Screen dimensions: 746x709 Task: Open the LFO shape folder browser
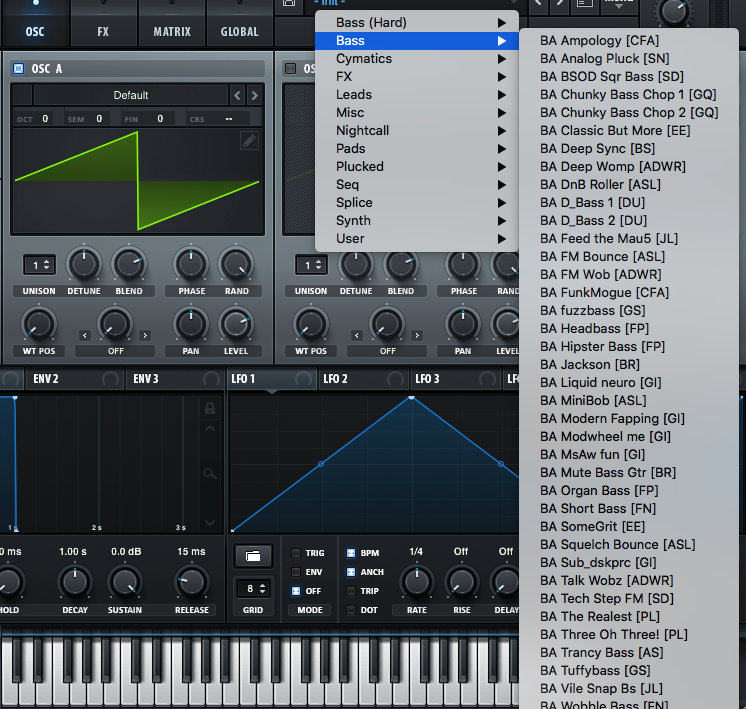pyautogui.click(x=253, y=556)
